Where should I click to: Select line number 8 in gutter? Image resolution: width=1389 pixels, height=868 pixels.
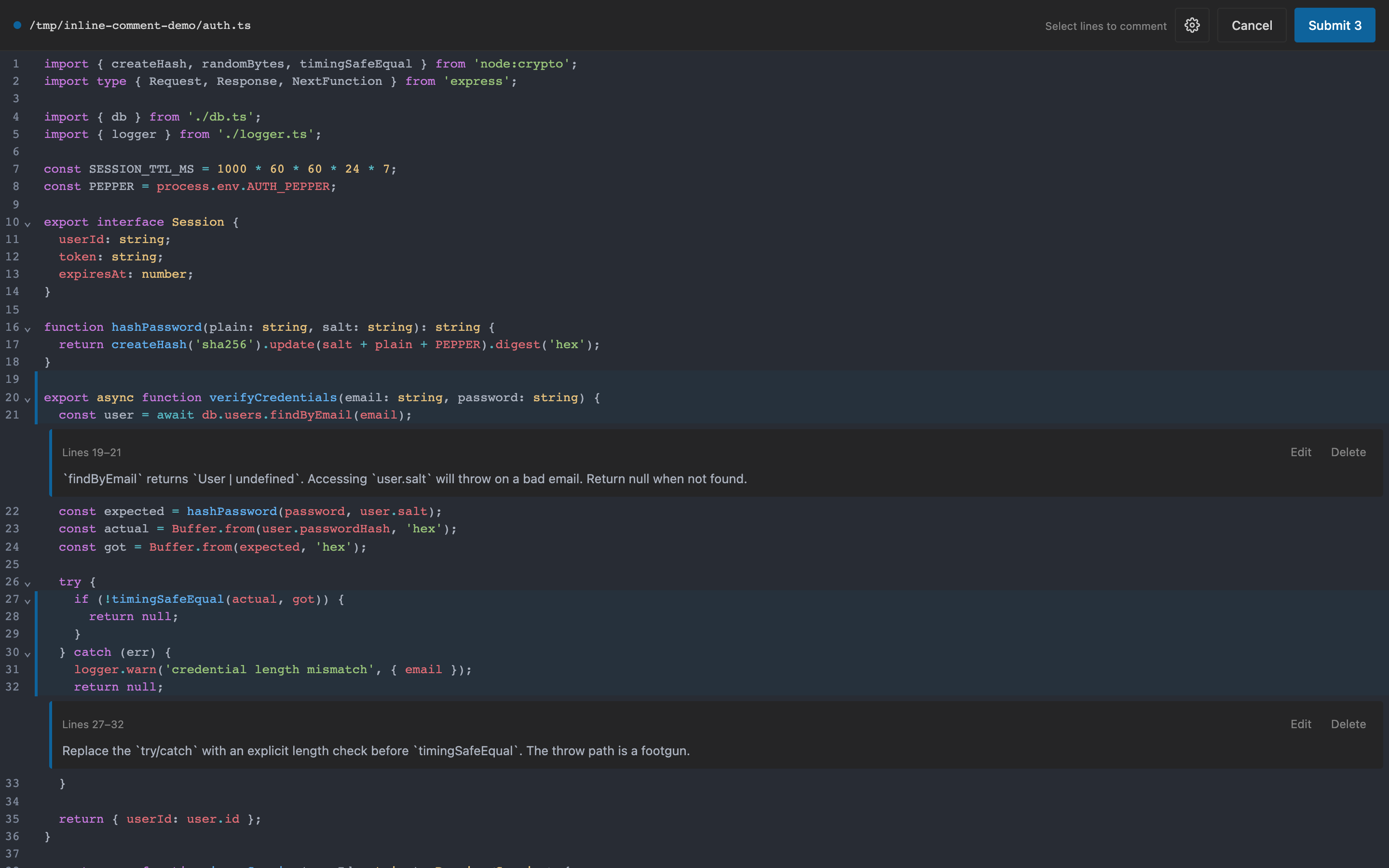point(16,186)
